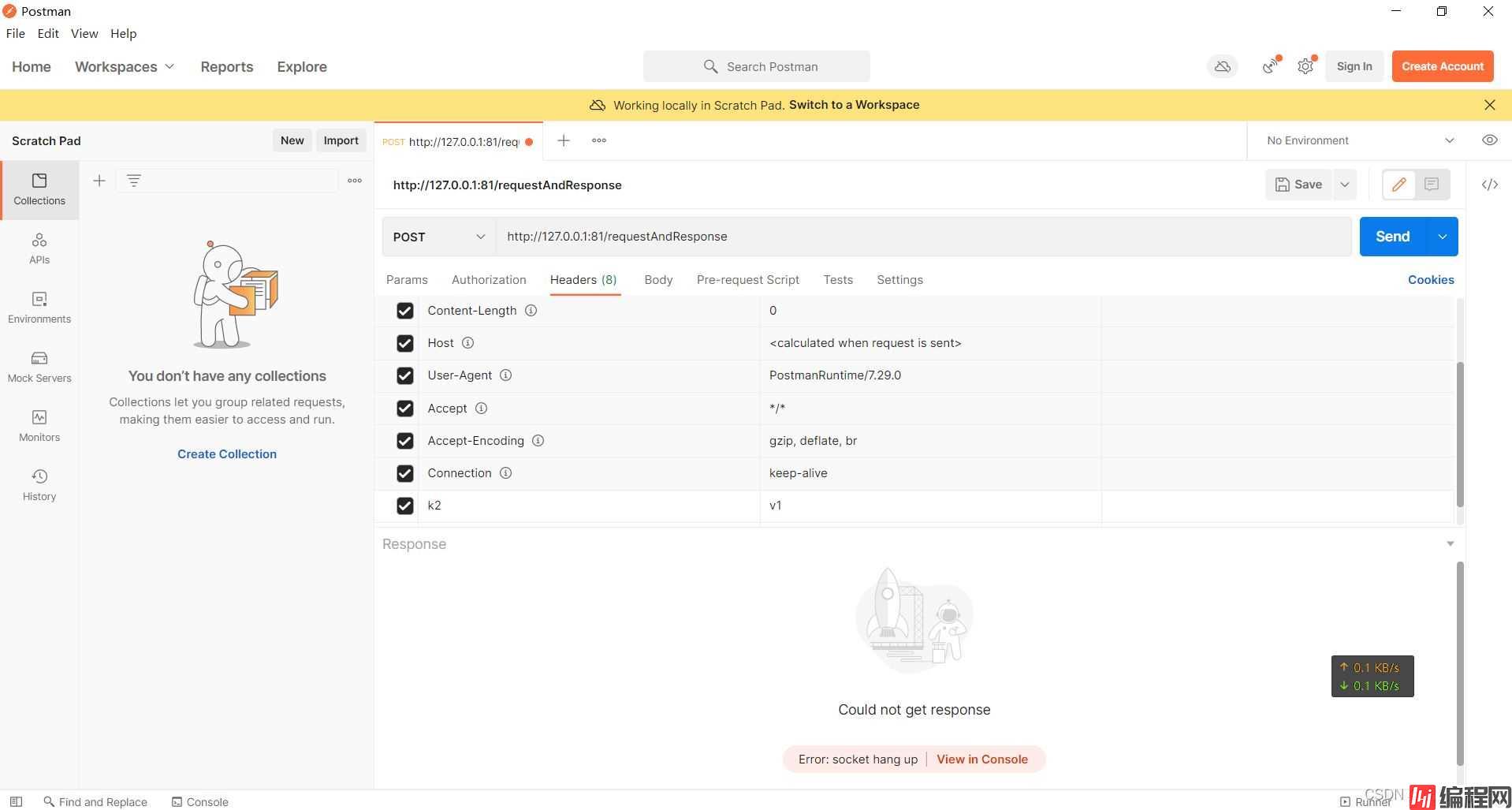Click the Import button
This screenshot has width=1512, height=810.
pyautogui.click(x=341, y=140)
